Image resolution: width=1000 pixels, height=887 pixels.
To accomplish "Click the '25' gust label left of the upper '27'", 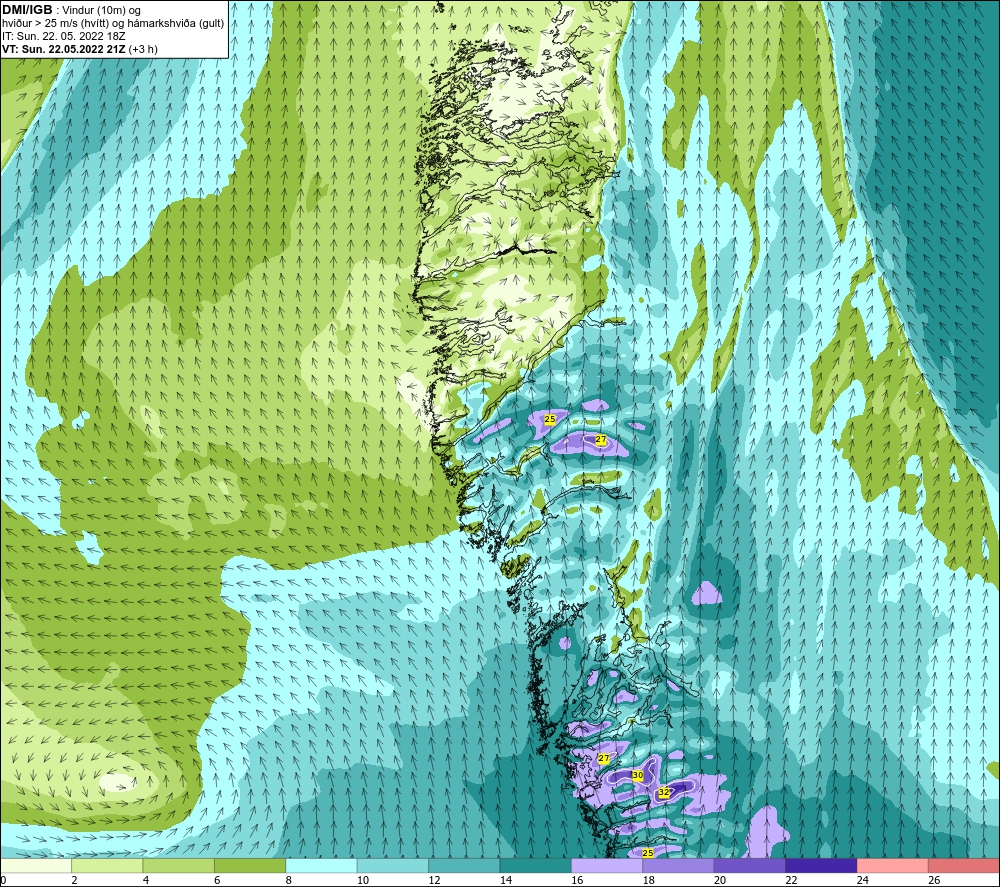I will click(550, 419).
